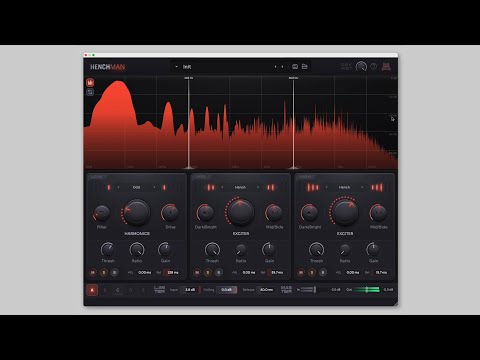This screenshot has width=480, height=360.
Task: Click the high band Thresh knob
Action: [316, 249]
